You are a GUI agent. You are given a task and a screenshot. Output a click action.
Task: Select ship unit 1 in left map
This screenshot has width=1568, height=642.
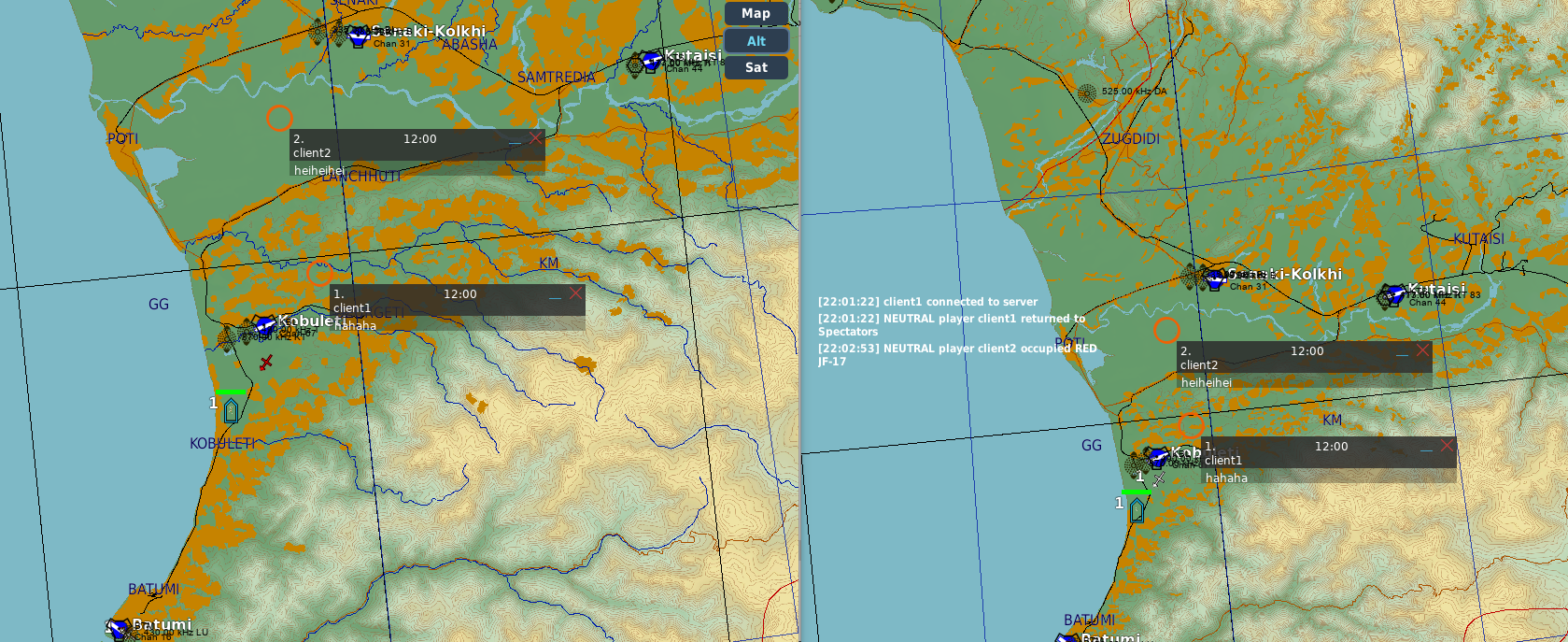231,410
